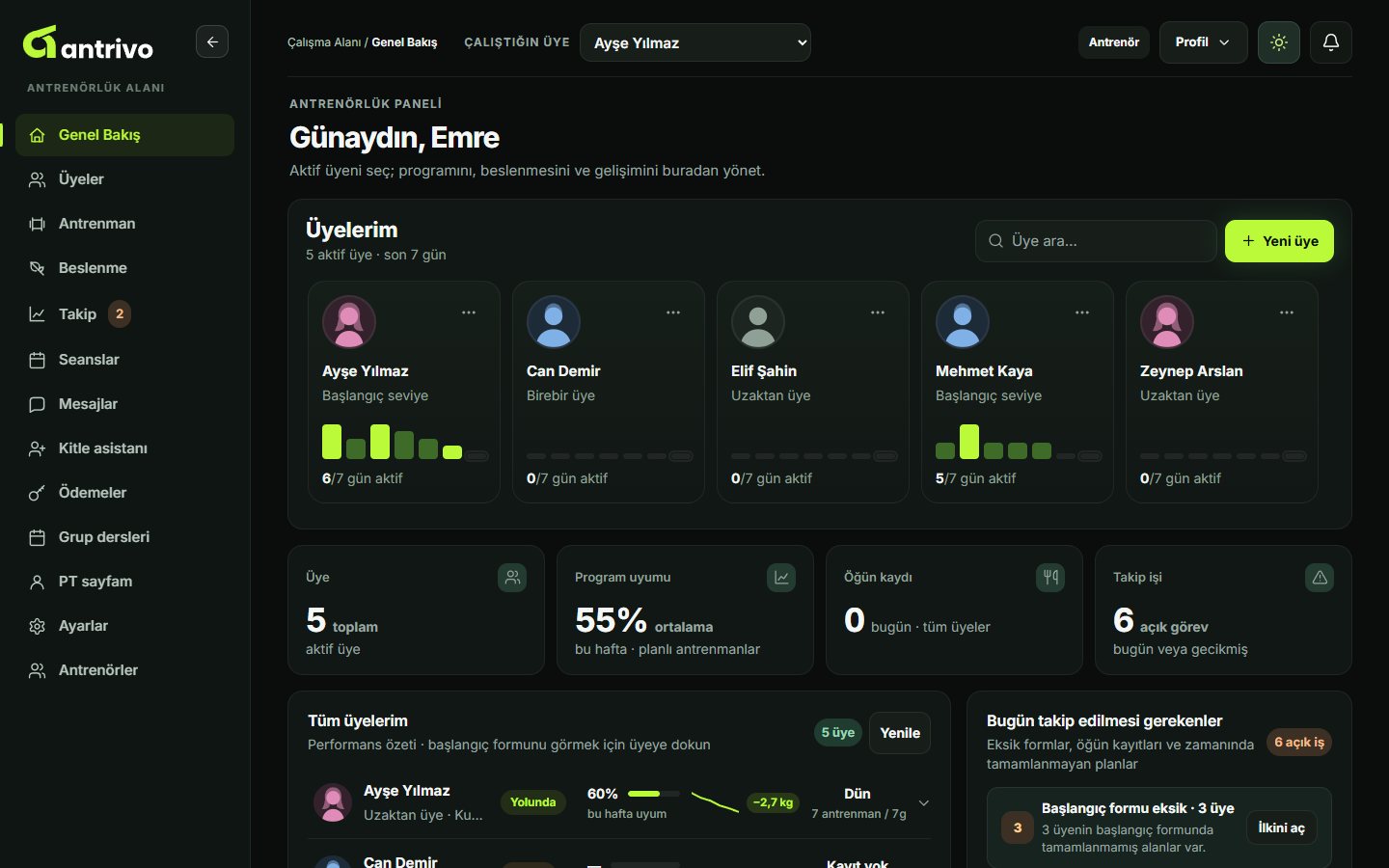Screen dimensions: 1389x868
Task: Open Antrenörler section in sidebar
Action: (124, 670)
